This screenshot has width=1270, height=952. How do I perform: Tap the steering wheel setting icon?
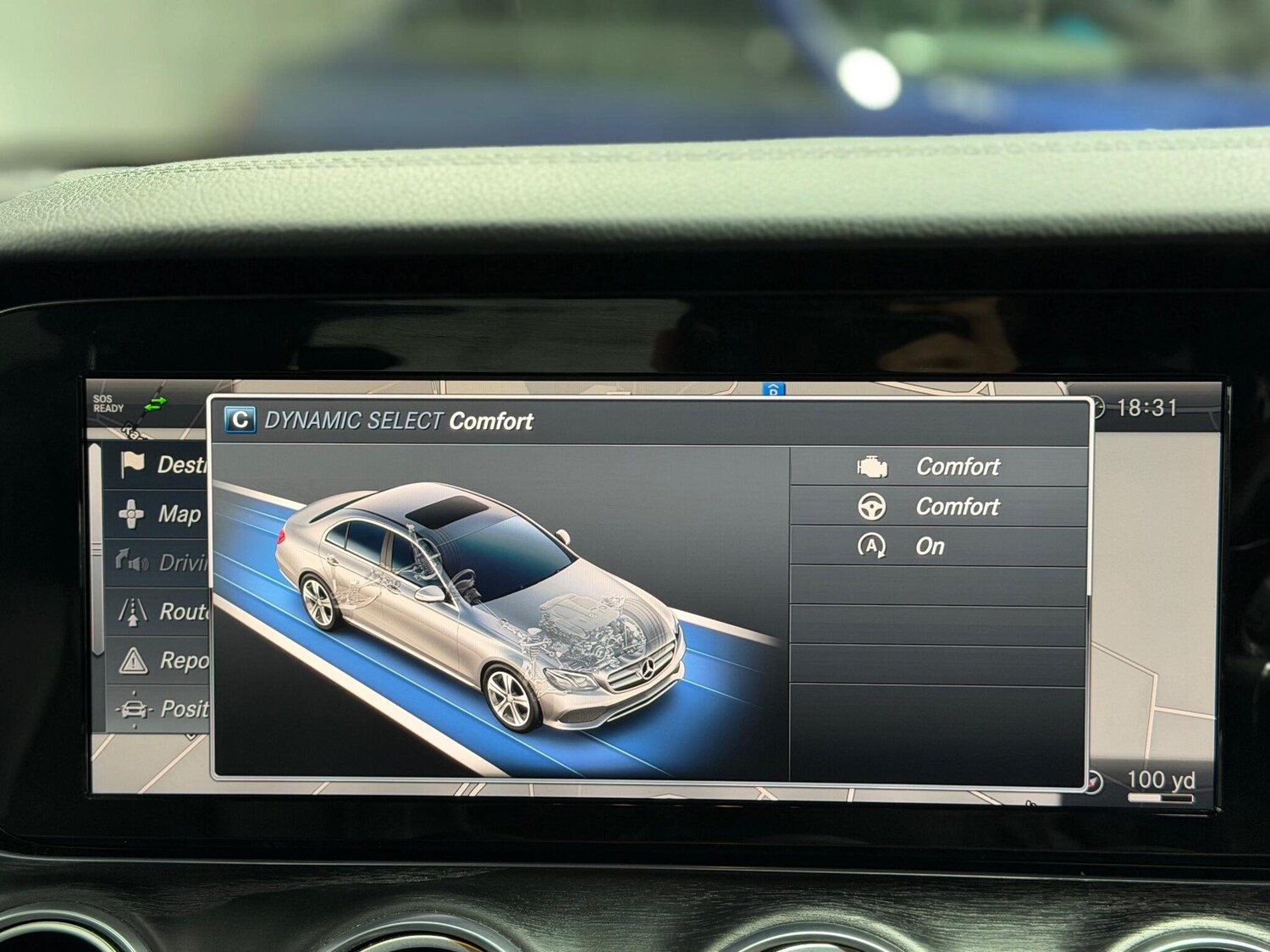tap(872, 507)
